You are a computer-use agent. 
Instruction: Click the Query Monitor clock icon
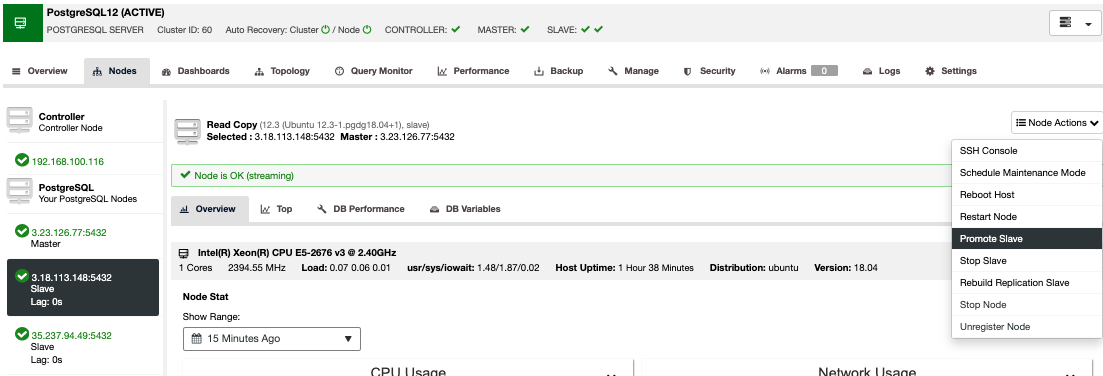click(339, 72)
